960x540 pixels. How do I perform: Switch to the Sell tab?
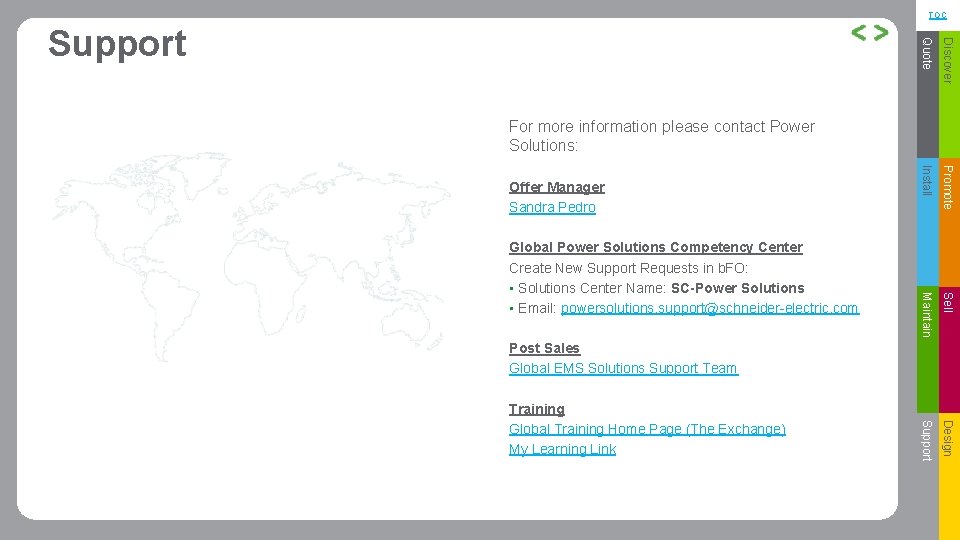pyautogui.click(x=949, y=349)
